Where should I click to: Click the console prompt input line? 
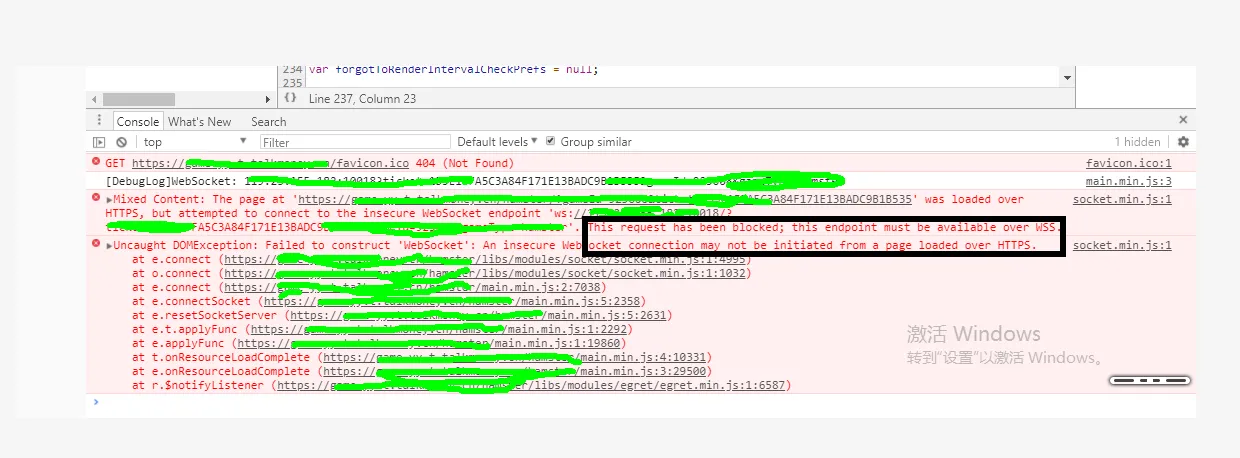pos(640,402)
